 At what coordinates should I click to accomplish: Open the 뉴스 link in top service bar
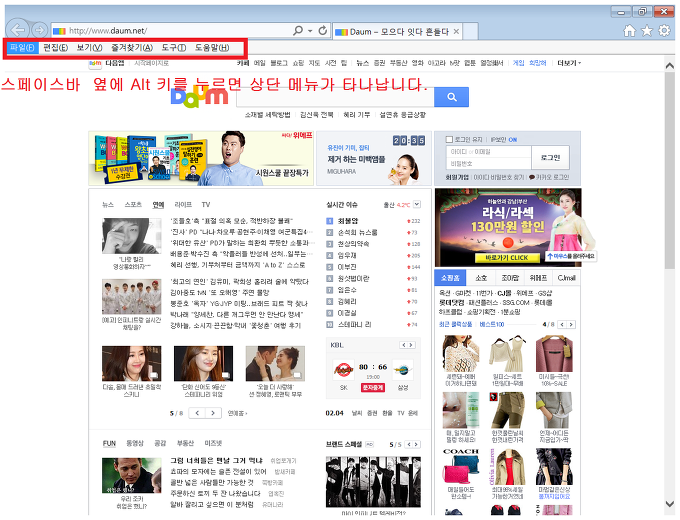click(362, 63)
